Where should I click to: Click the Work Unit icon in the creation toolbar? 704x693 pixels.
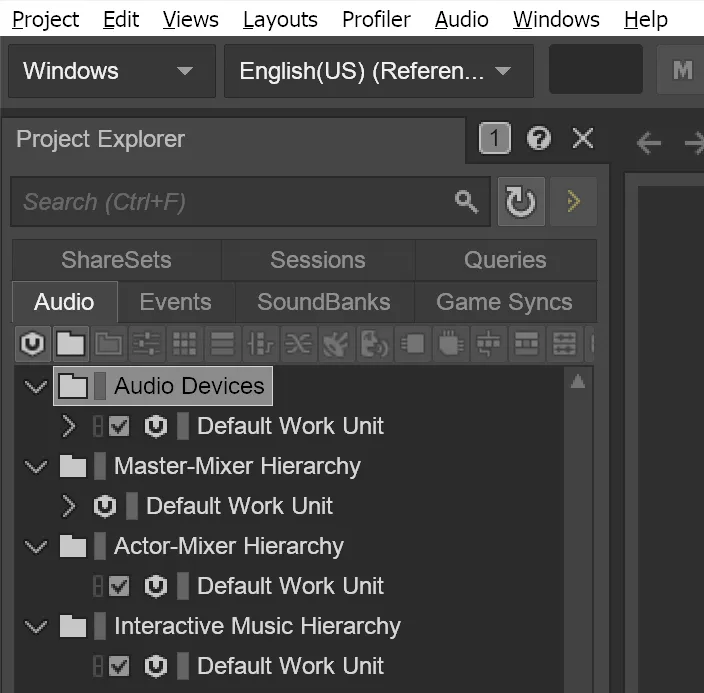tap(32, 345)
